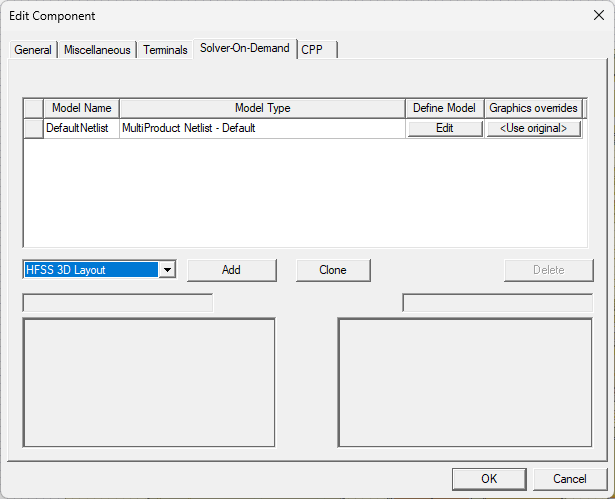615x499 pixels.
Task: Dismiss dialog with Cancel button
Action: click(570, 479)
